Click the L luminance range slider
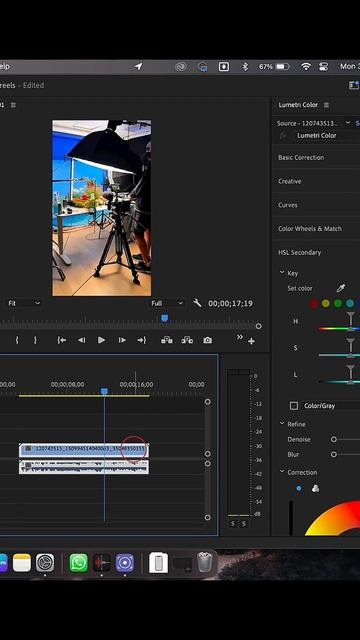The image size is (360, 640). pyautogui.click(x=339, y=382)
